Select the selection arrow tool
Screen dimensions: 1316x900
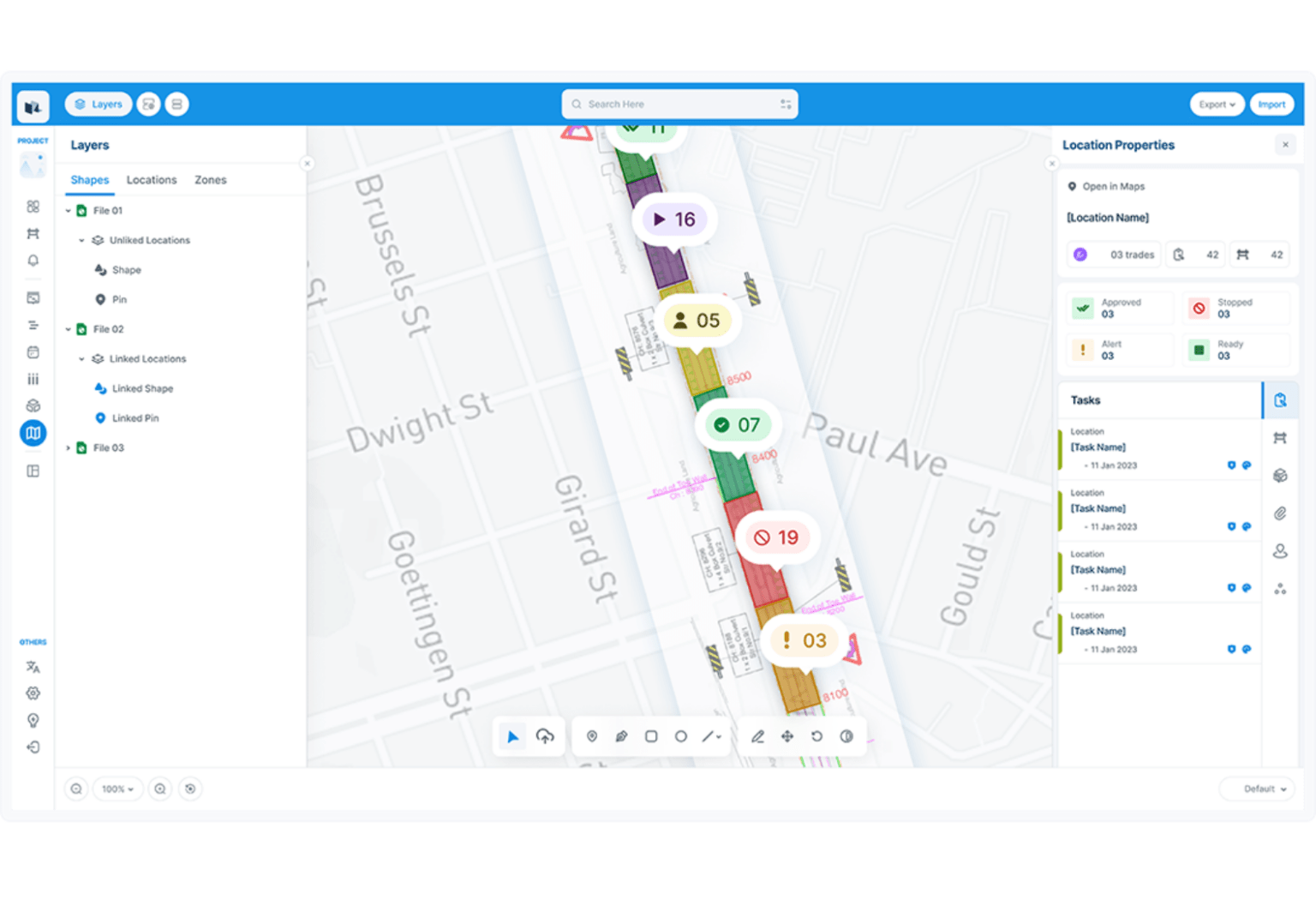[512, 735]
